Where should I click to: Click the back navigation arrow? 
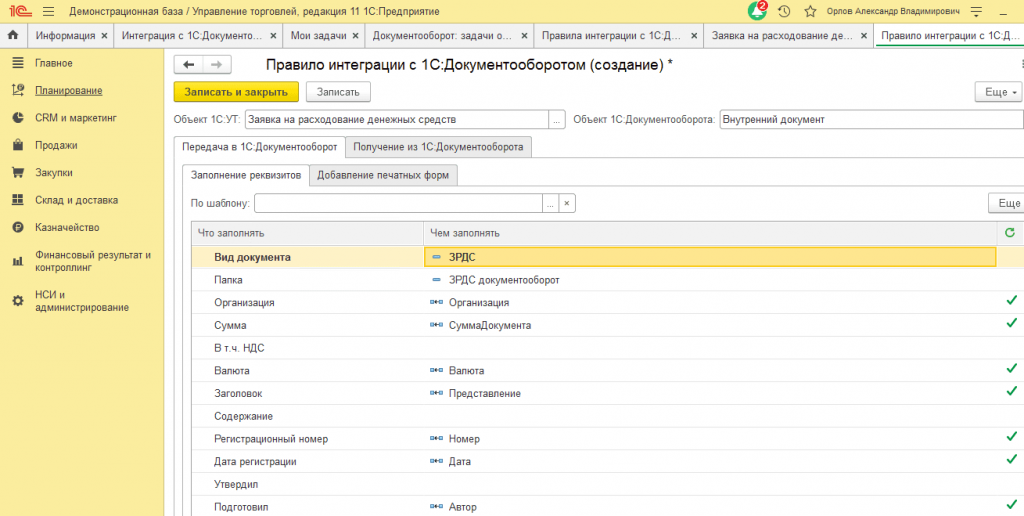pyautogui.click(x=189, y=64)
